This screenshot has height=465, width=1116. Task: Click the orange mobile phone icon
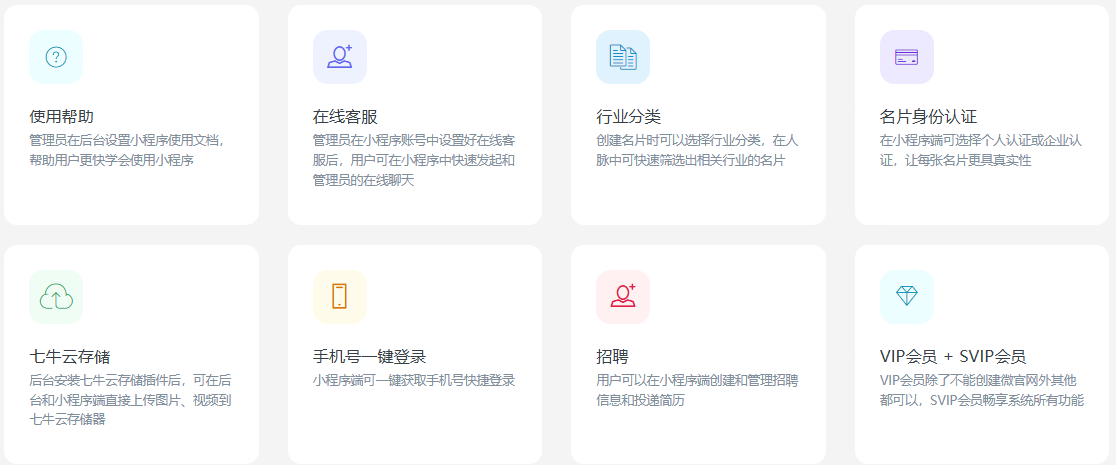click(x=339, y=297)
